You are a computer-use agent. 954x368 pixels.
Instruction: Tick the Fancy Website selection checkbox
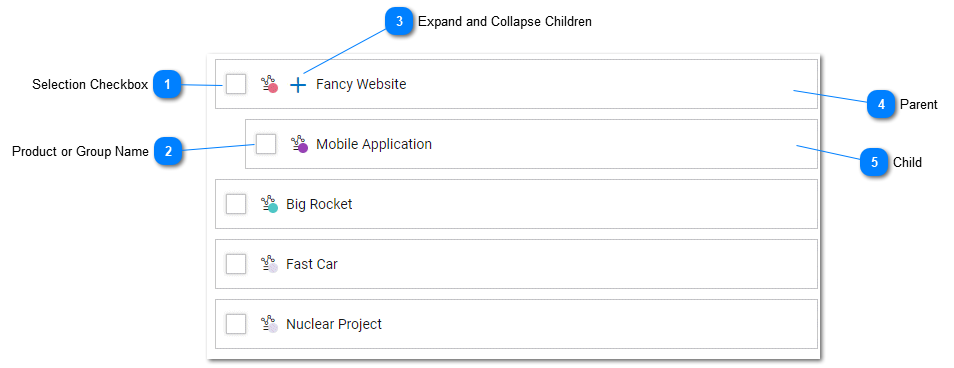(235, 84)
